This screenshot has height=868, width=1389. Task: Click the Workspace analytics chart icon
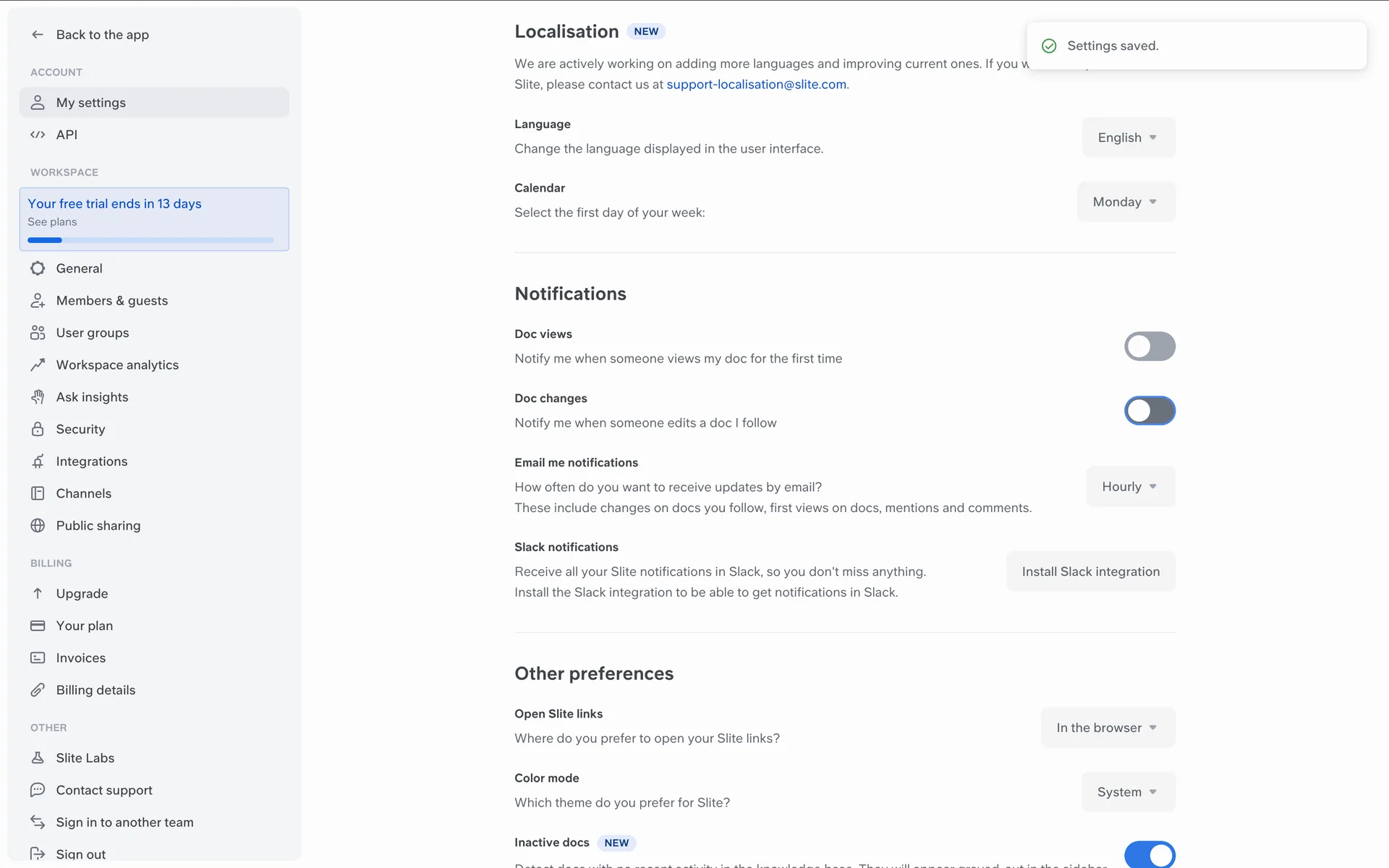(38, 365)
